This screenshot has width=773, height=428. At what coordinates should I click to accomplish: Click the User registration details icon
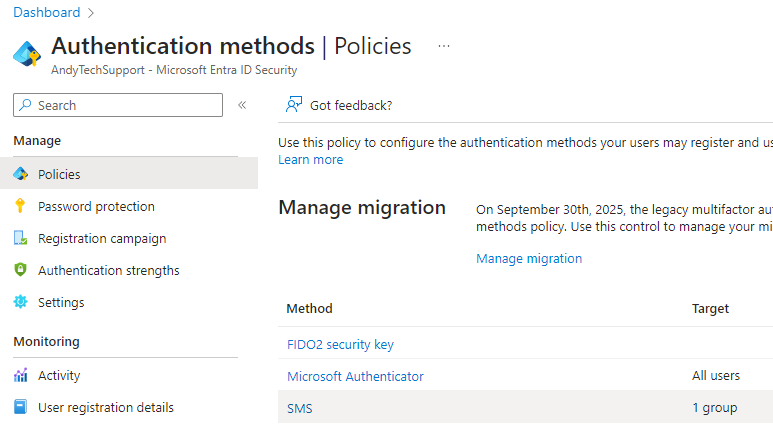click(x=20, y=407)
